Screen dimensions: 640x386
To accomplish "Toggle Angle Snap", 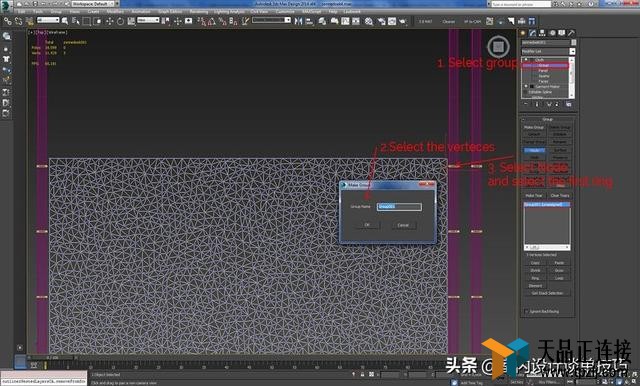I will point(212,21).
